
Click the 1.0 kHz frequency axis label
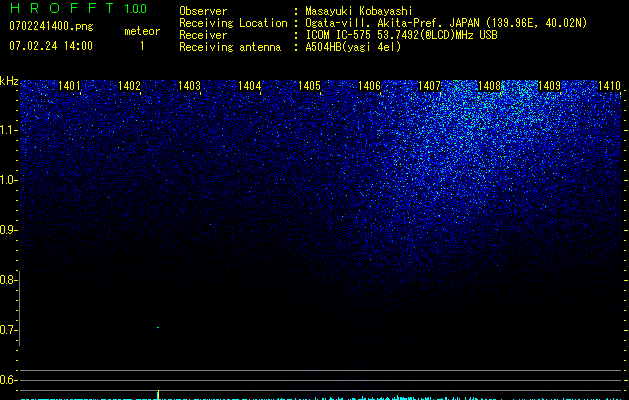click(x=8, y=180)
